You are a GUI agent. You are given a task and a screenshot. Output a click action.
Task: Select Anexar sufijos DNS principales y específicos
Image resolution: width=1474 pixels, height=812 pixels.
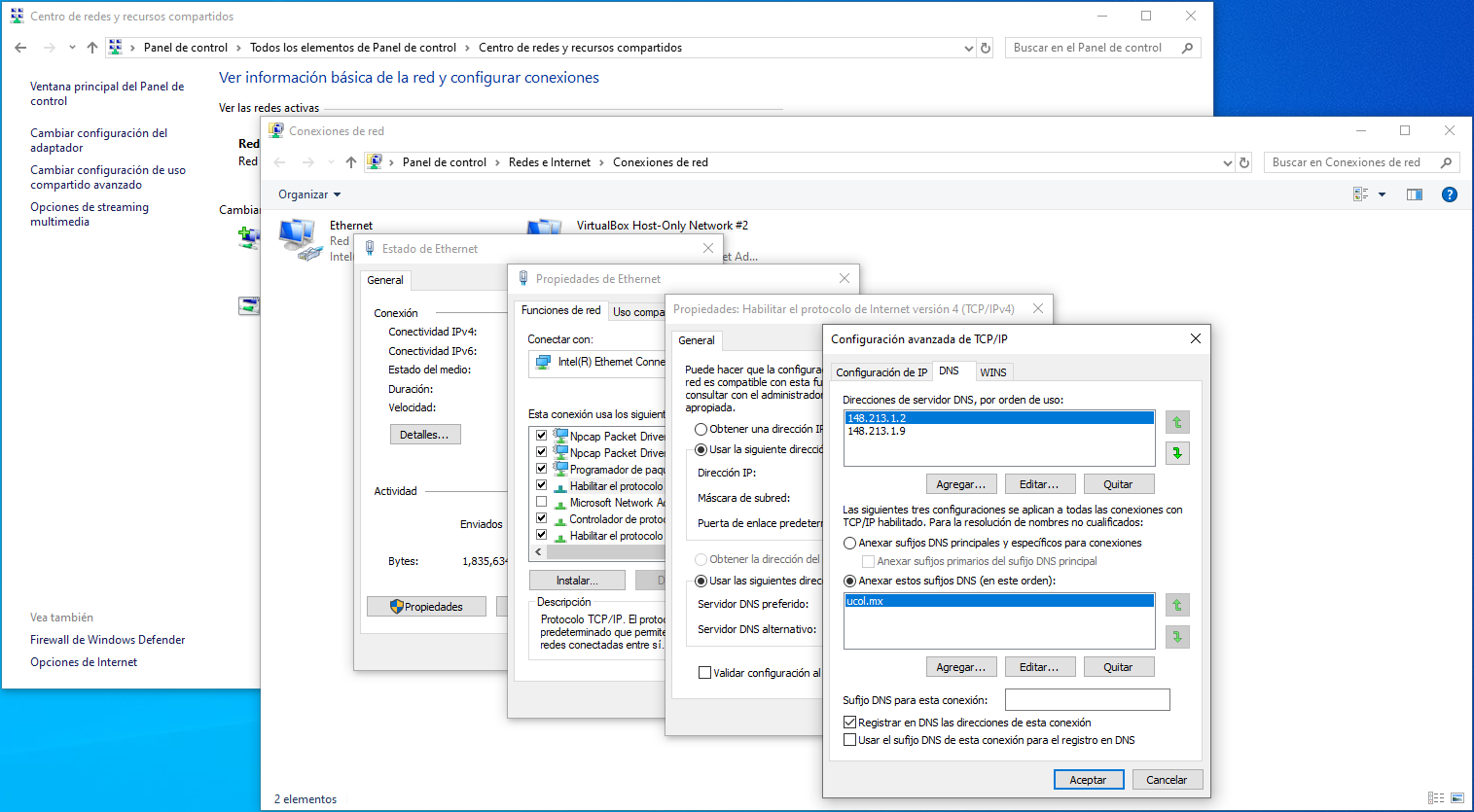tap(850, 544)
